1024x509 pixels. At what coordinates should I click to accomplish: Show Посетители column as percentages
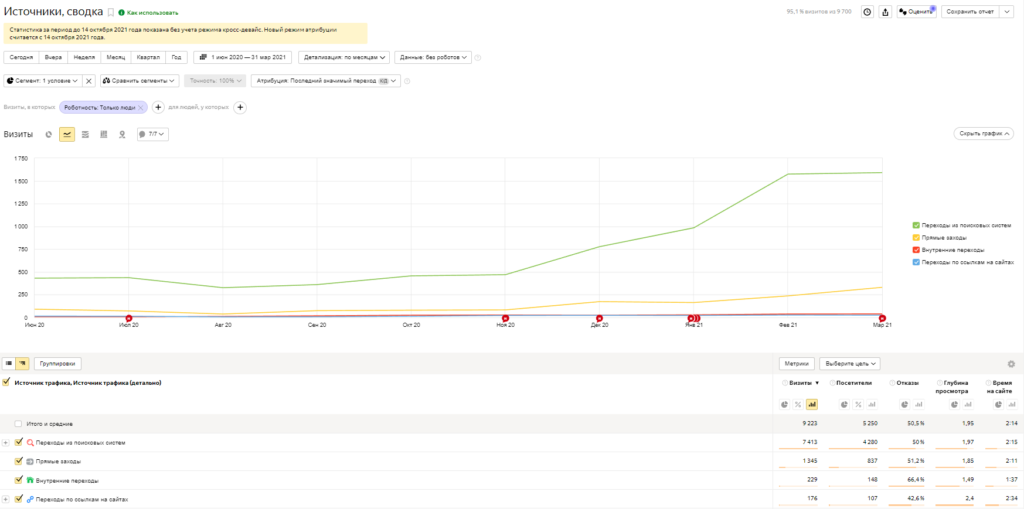857,404
